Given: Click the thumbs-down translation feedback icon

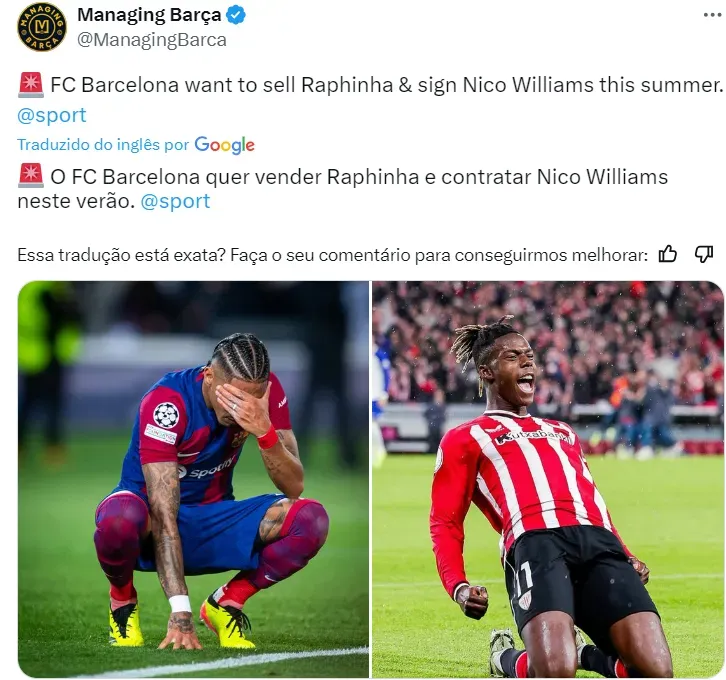Looking at the screenshot, I should (704, 254).
